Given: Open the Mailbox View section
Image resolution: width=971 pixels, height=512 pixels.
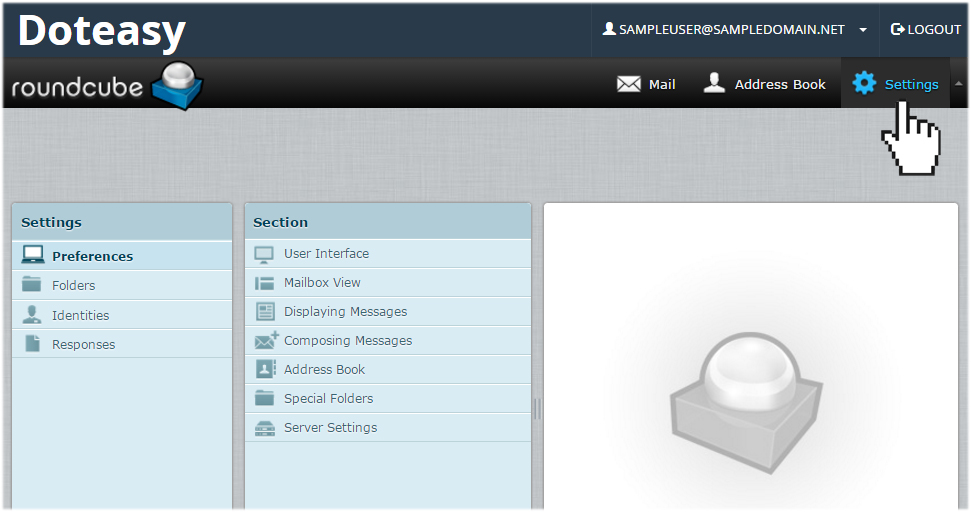Looking at the screenshot, I should (x=388, y=282).
